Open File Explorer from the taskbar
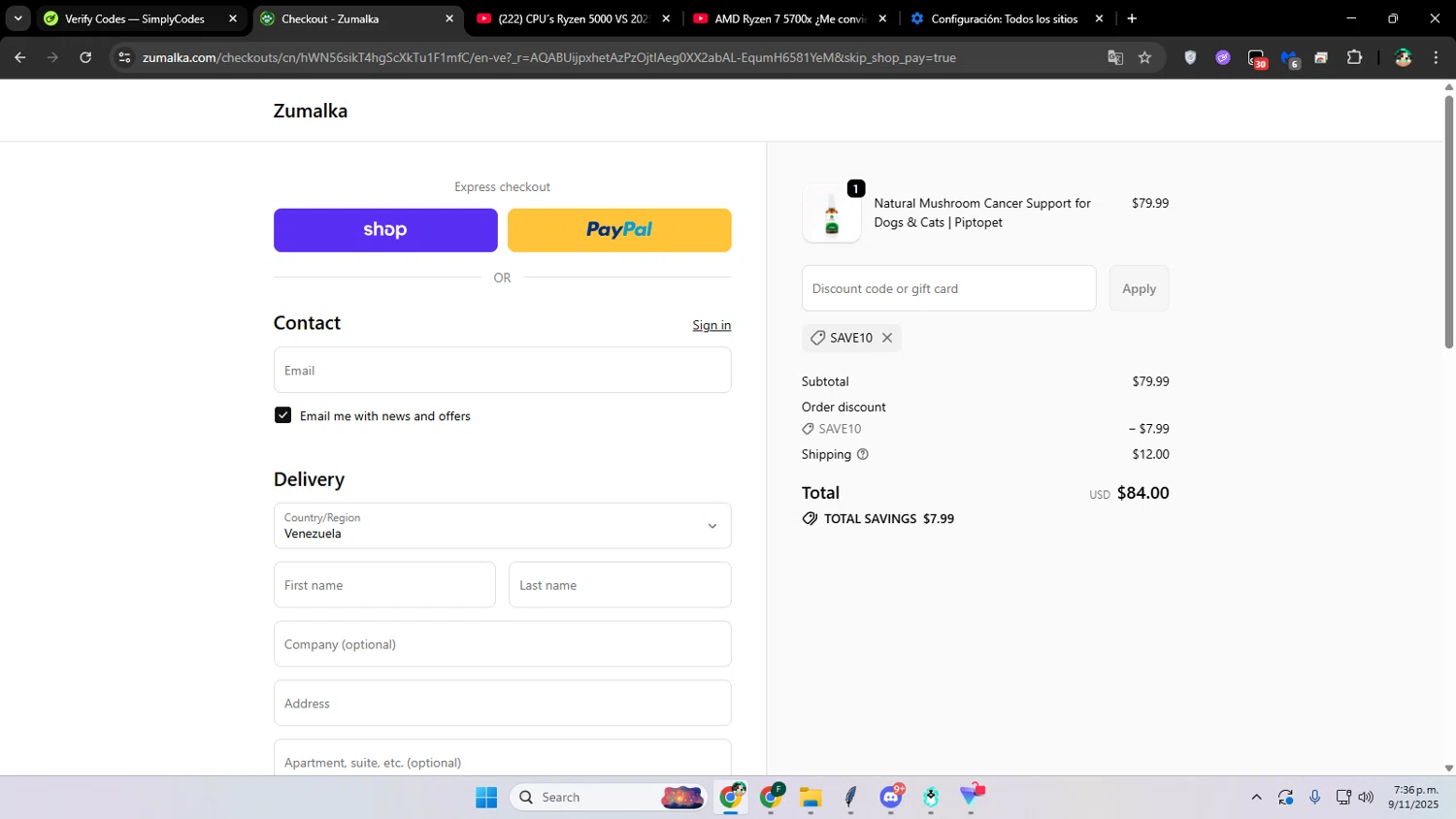Screen dimensions: 1456x819 pyautogui.click(x=811, y=798)
